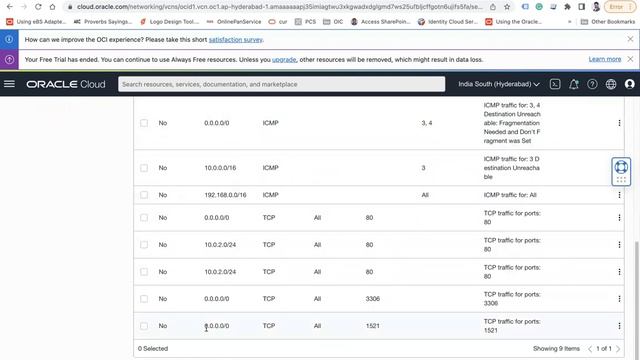The width and height of the screenshot is (640, 360).
Task: Select checkbox for 192.168.0.0/16 ICMP rule
Action: tap(144, 195)
